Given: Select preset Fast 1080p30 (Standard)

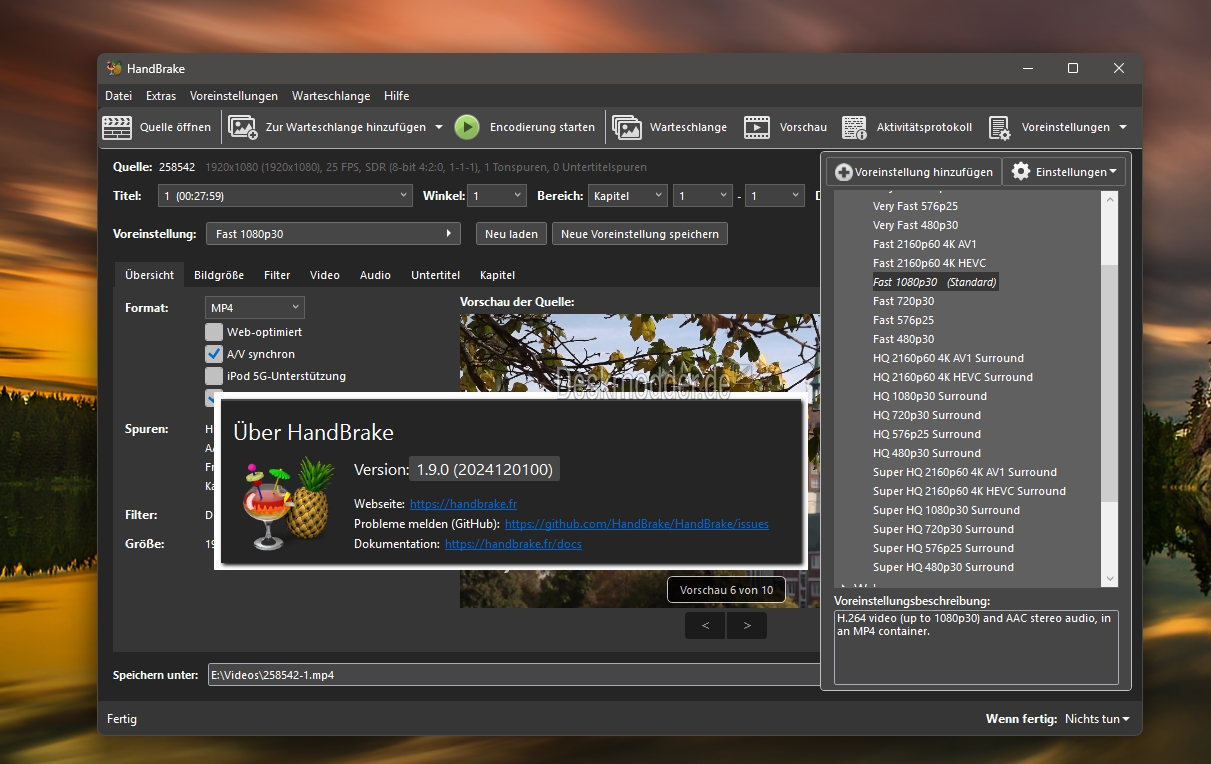Looking at the screenshot, I should tap(935, 282).
